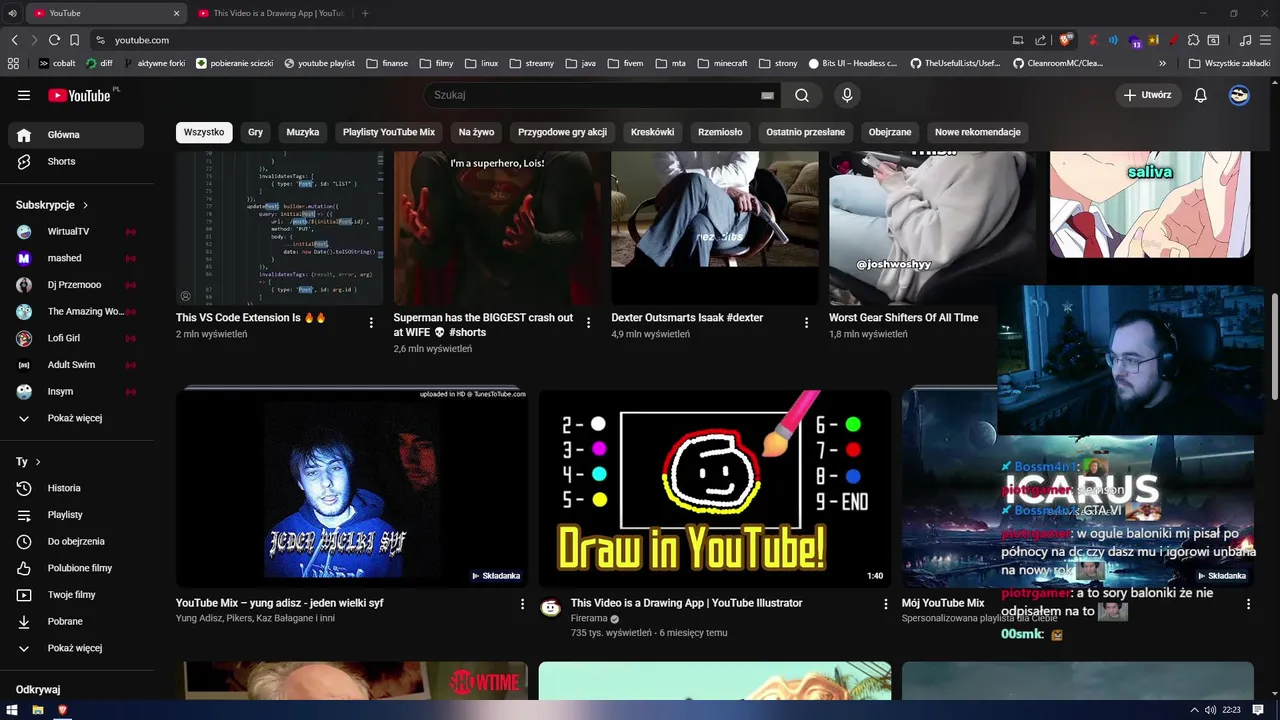Open the 'streamy' bookmarks folder
The image size is (1280, 720).
[x=532, y=63]
